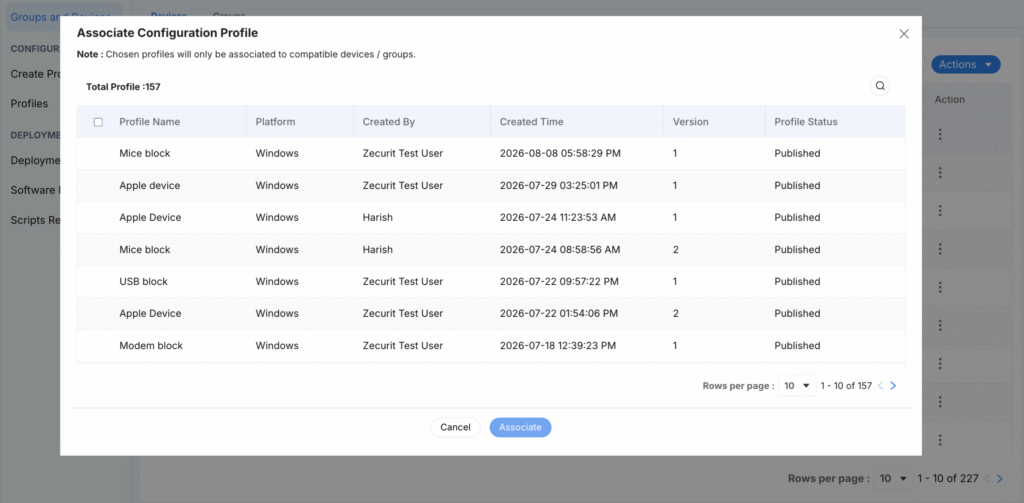Tick the select-all checkbox in table header
Viewport: 1024px width, 503px height.
(99, 122)
